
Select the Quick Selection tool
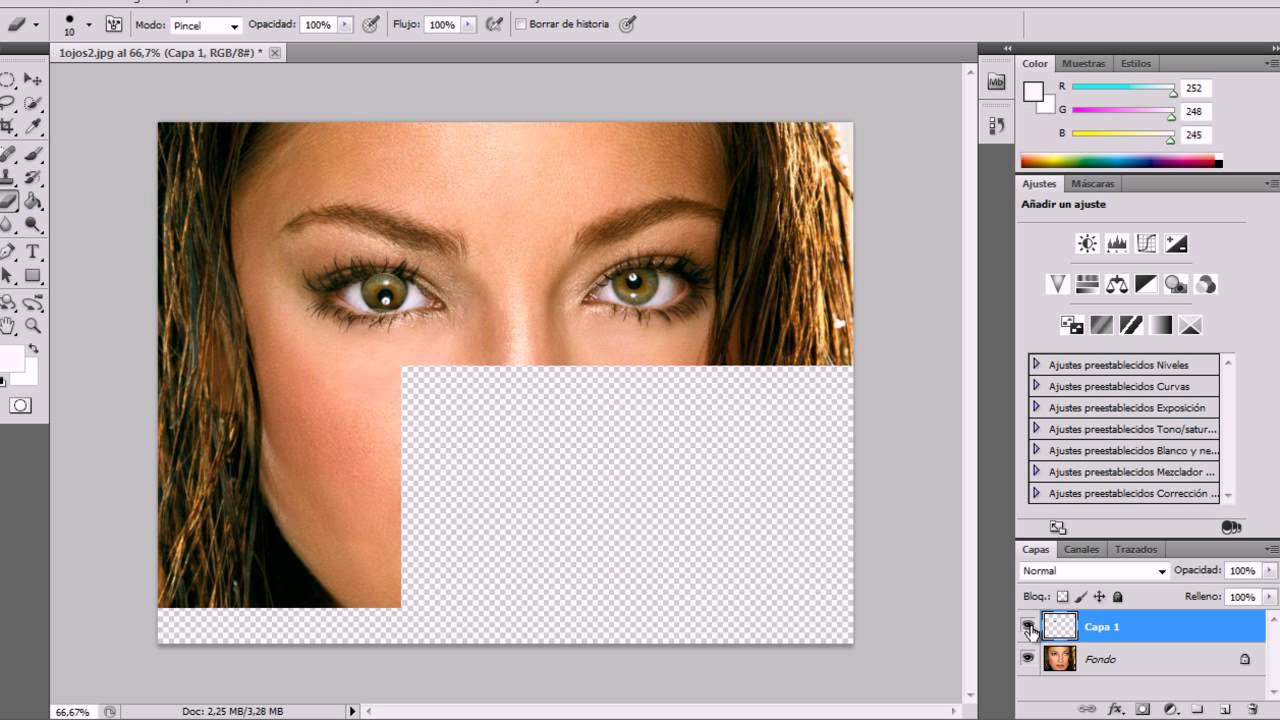point(33,103)
